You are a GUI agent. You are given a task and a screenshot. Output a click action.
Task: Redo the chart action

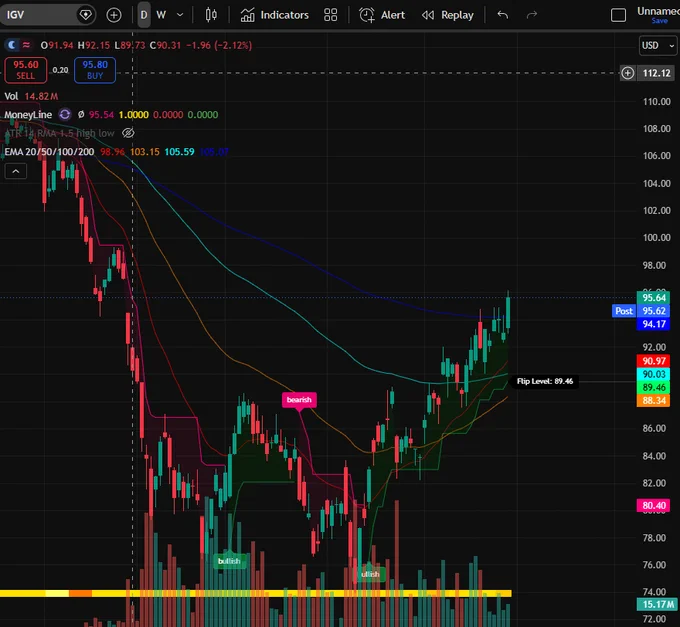tap(532, 15)
